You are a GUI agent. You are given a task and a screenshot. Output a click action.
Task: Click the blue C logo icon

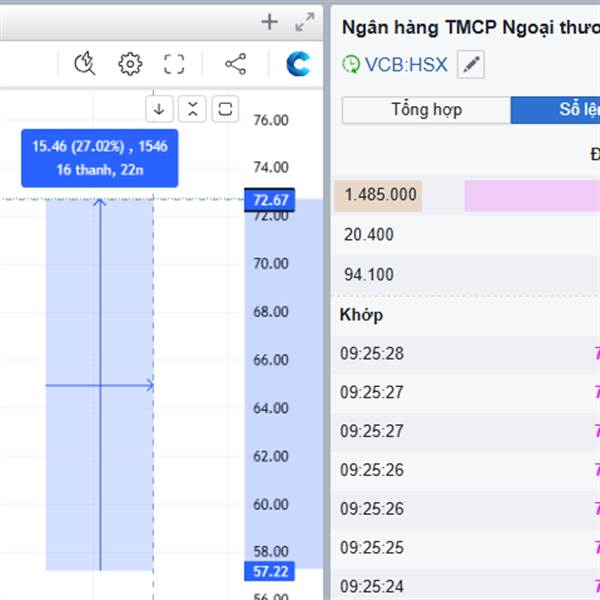click(x=298, y=64)
